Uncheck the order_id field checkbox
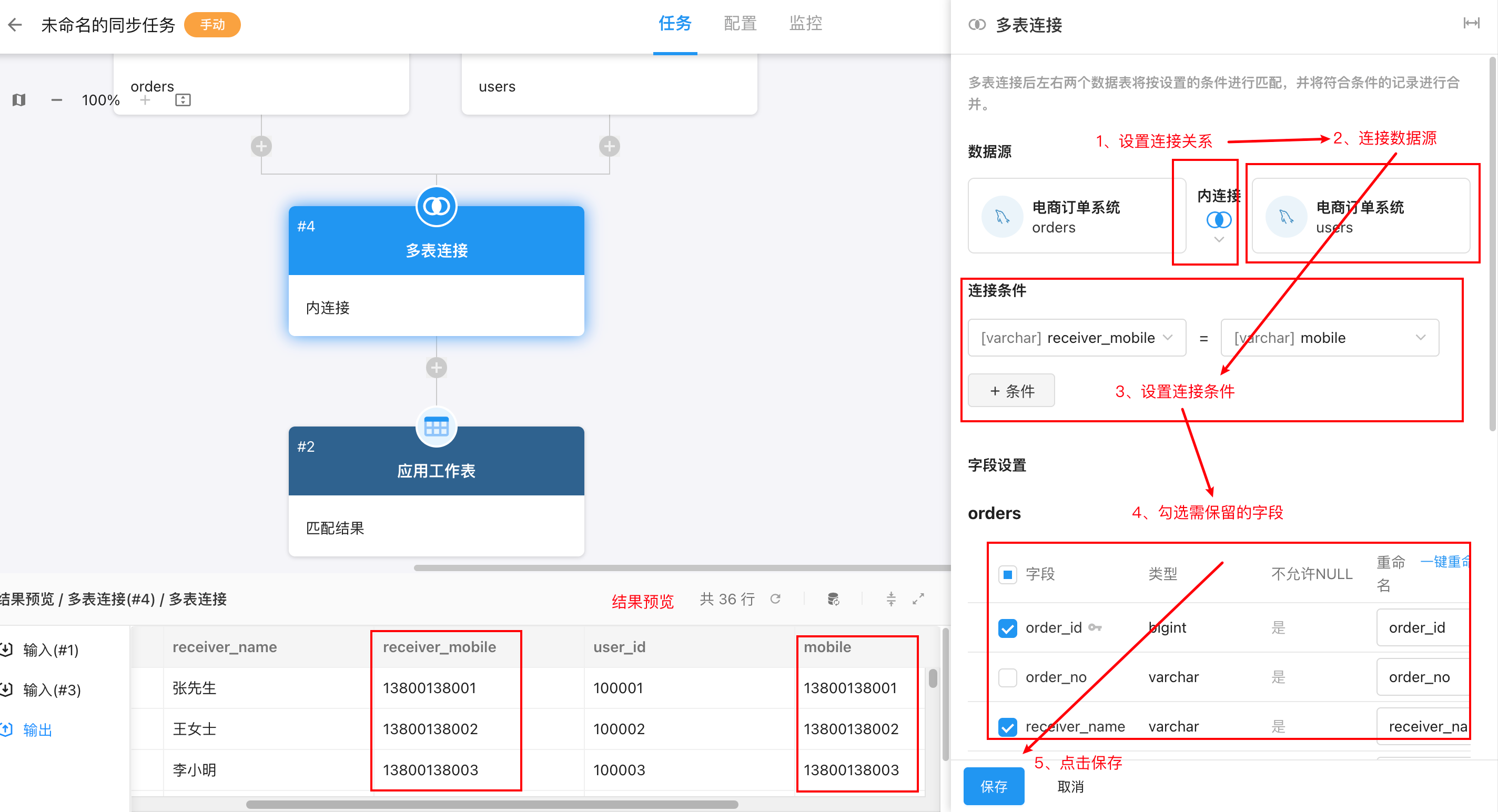The height and width of the screenshot is (812, 1498). click(1007, 628)
